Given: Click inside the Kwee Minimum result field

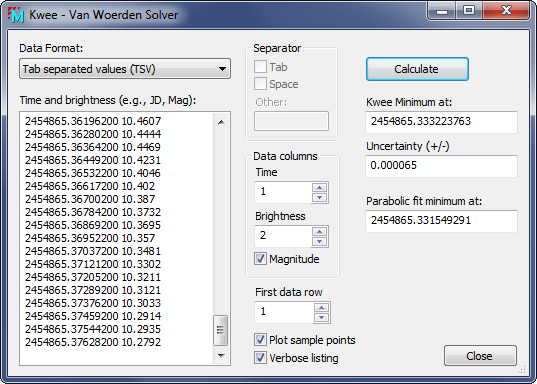Looking at the screenshot, I should pyautogui.click(x=441, y=122).
